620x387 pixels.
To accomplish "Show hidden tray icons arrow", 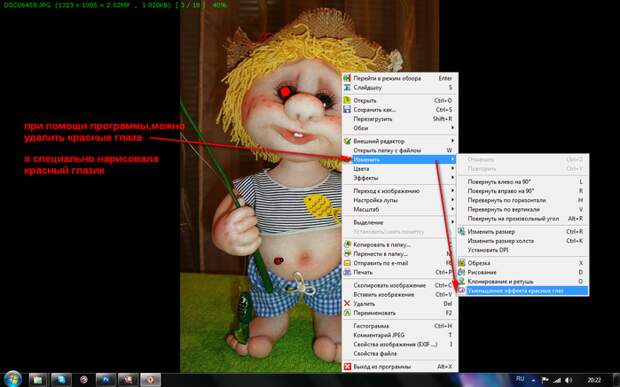I will click(533, 380).
